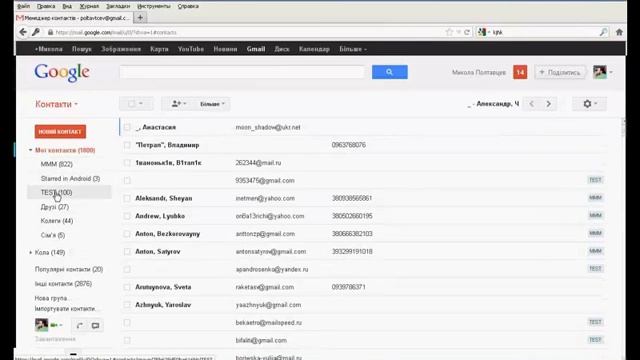Click the browser address bar URL
Image resolution: width=640 pixels, height=360 pixels.
coord(116,32)
